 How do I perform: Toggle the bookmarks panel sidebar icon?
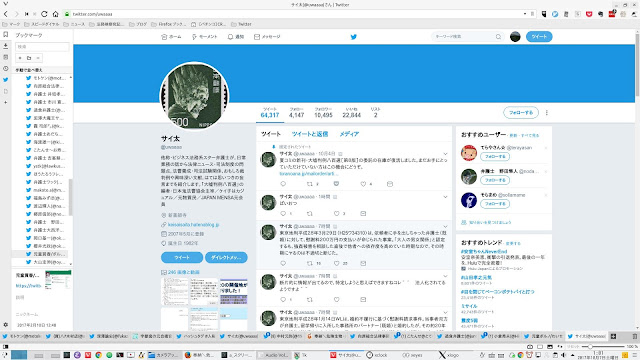6,35
